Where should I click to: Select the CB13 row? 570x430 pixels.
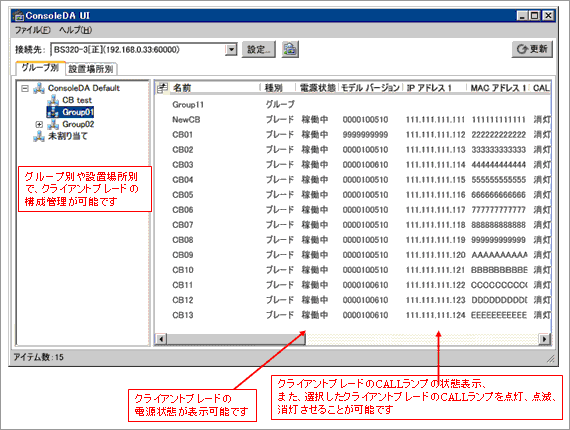click(x=353, y=315)
